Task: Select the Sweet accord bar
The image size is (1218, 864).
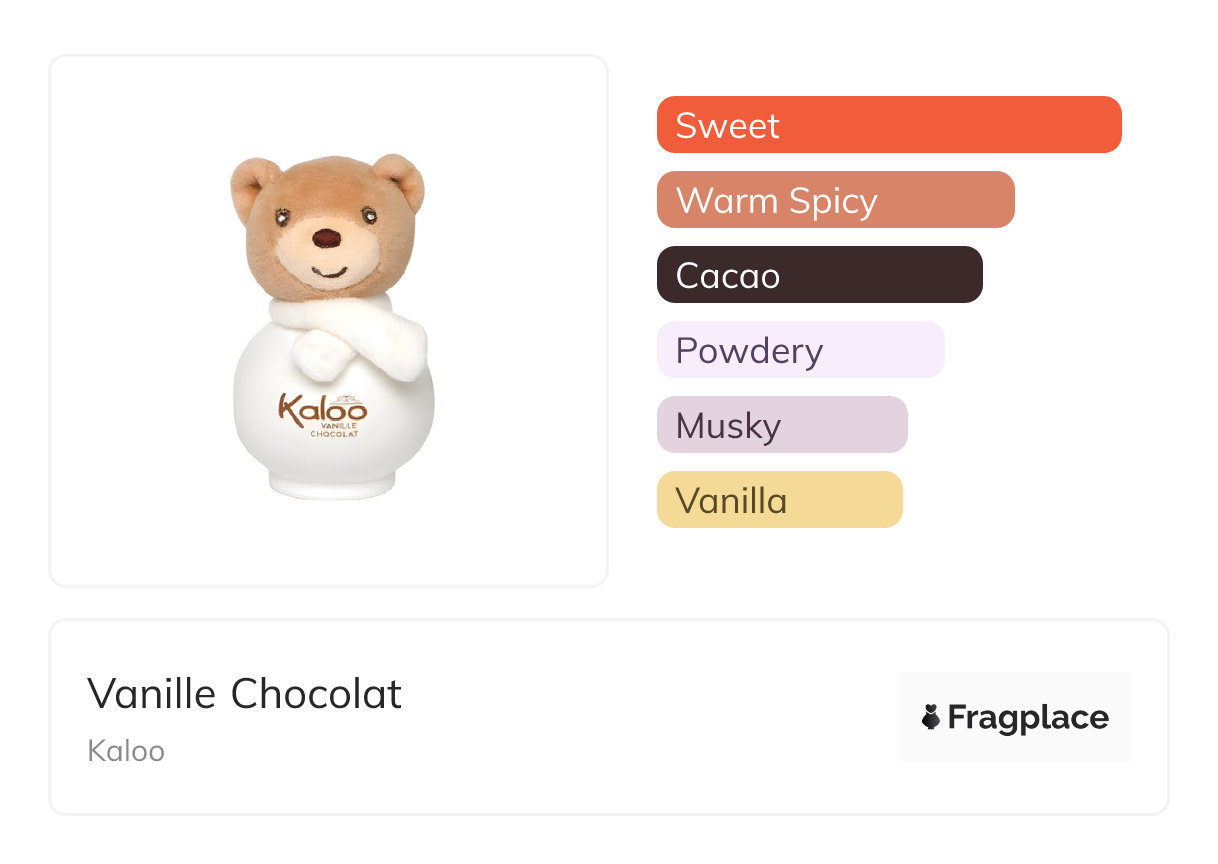Action: pos(889,125)
